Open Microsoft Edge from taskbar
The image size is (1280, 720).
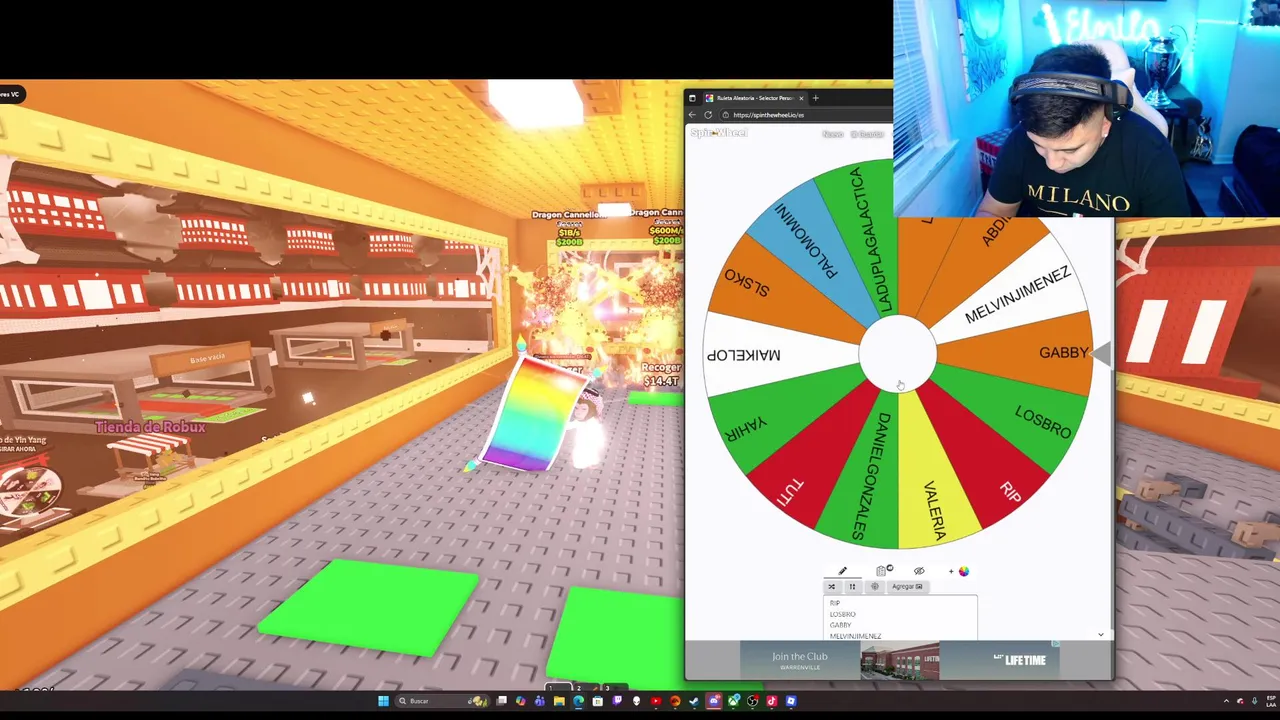(578, 701)
